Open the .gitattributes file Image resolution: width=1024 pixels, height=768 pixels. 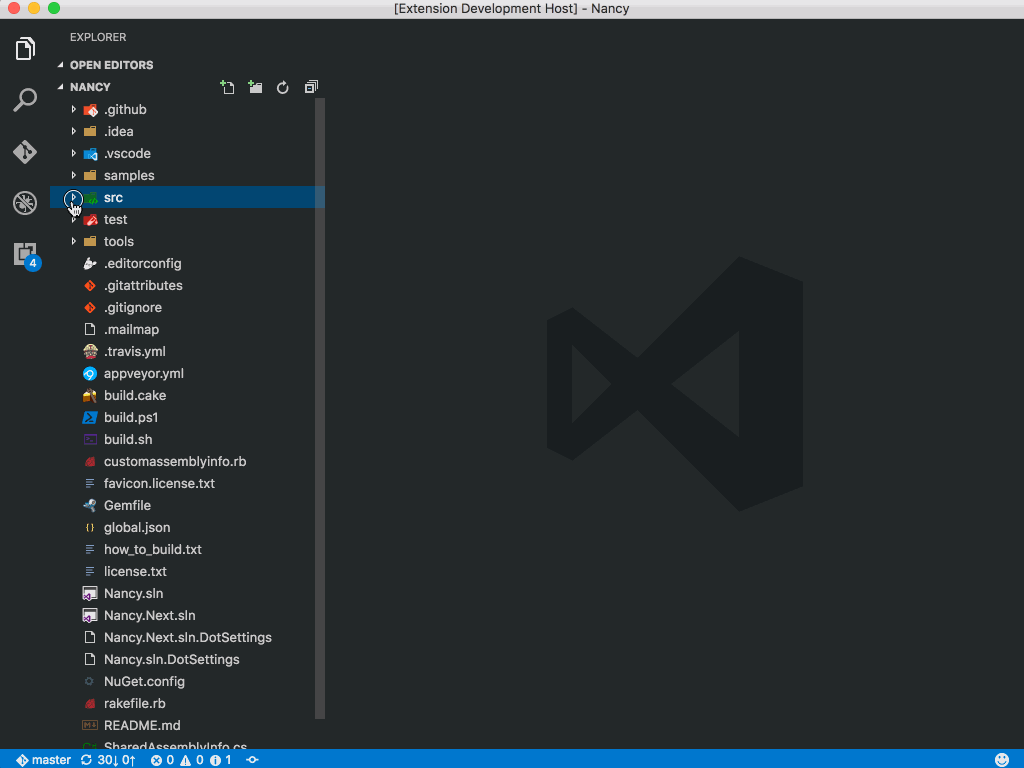[187, 285]
